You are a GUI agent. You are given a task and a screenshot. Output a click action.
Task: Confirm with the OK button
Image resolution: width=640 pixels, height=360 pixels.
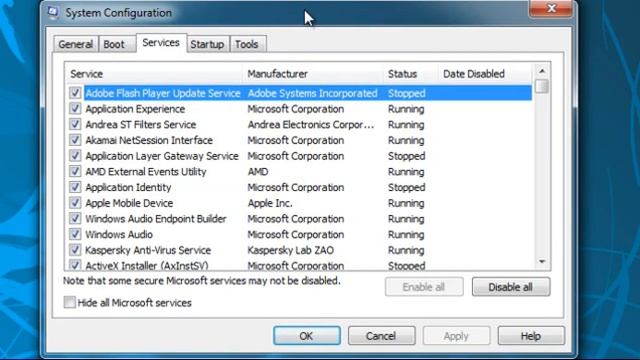(x=307, y=336)
